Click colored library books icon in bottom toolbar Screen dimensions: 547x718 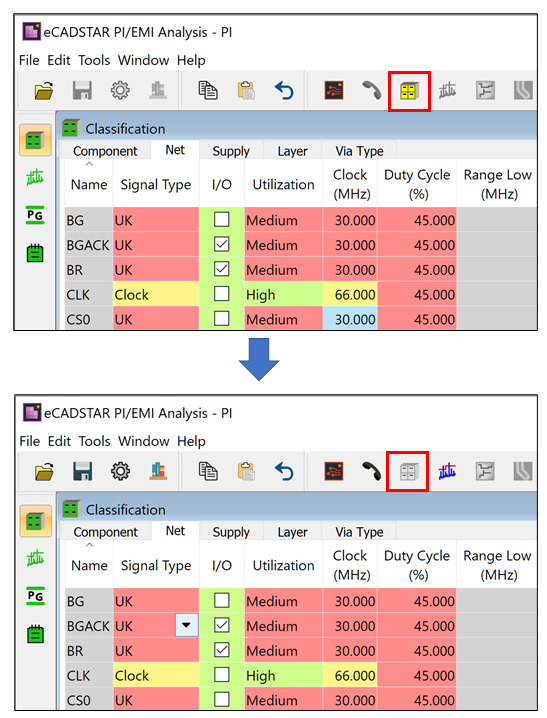coord(158,471)
